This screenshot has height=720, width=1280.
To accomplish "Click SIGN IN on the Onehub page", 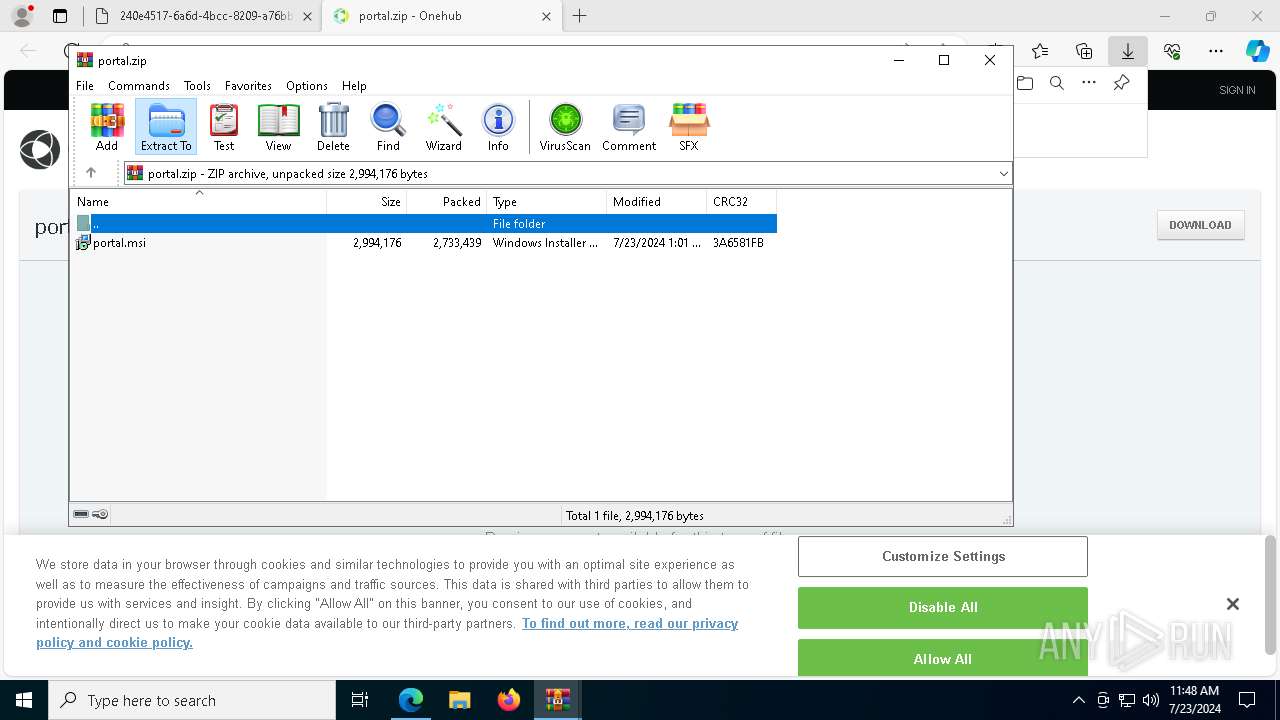I will [1237, 90].
